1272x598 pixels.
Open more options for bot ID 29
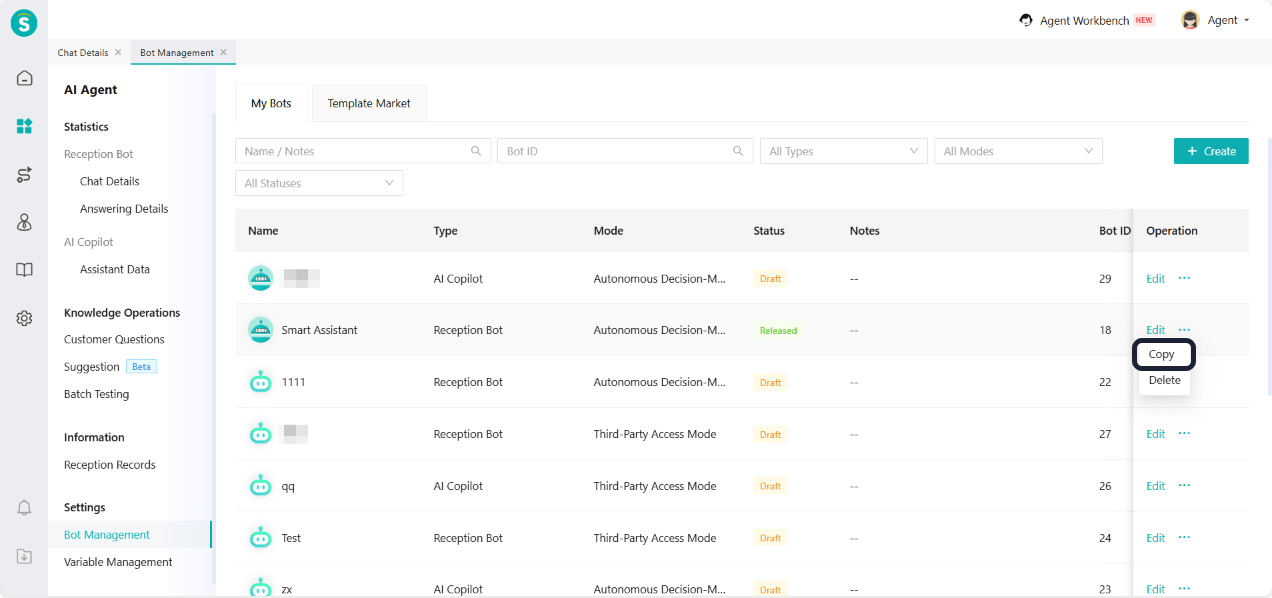click(x=1184, y=278)
